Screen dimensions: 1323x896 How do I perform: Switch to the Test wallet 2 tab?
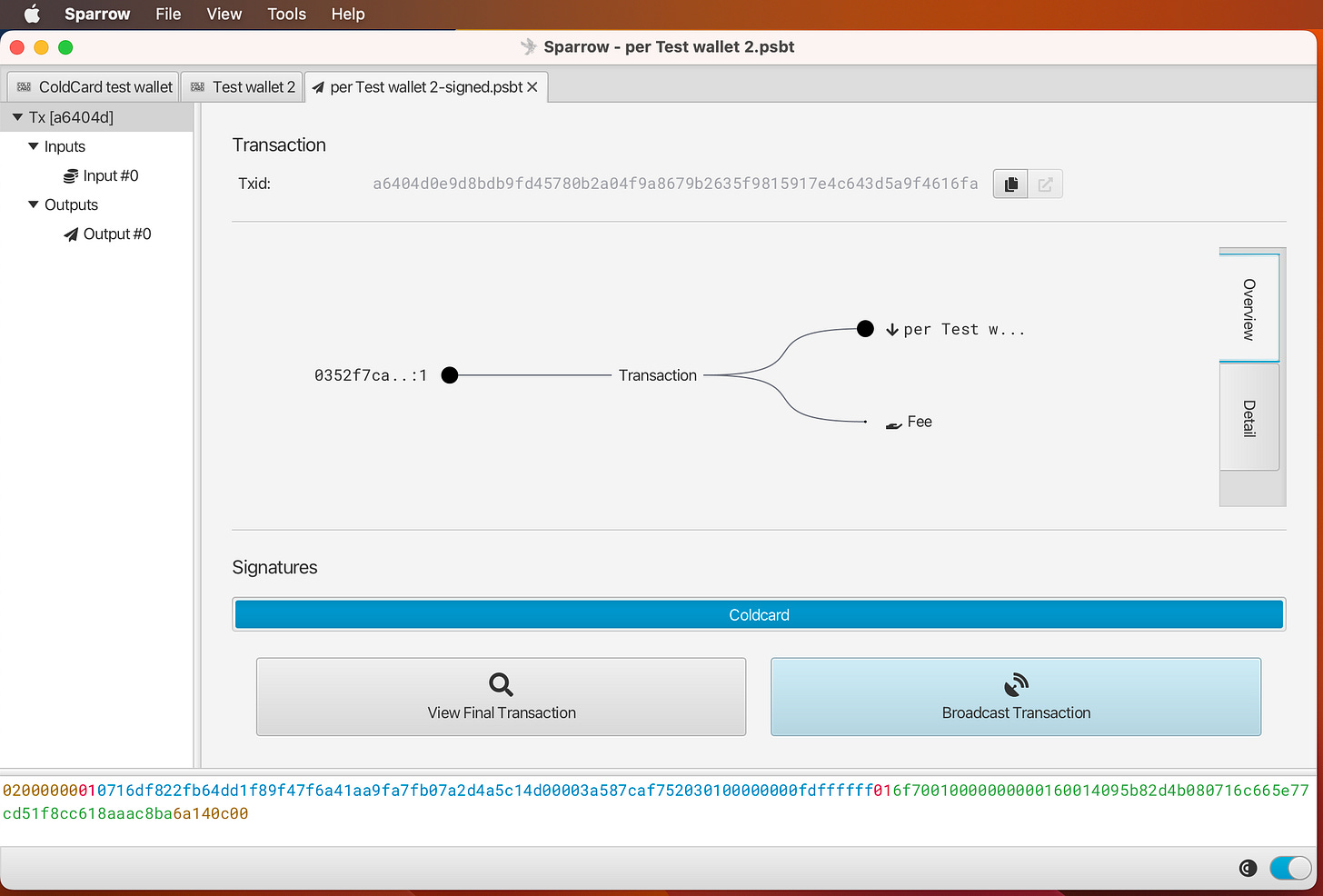tap(243, 87)
